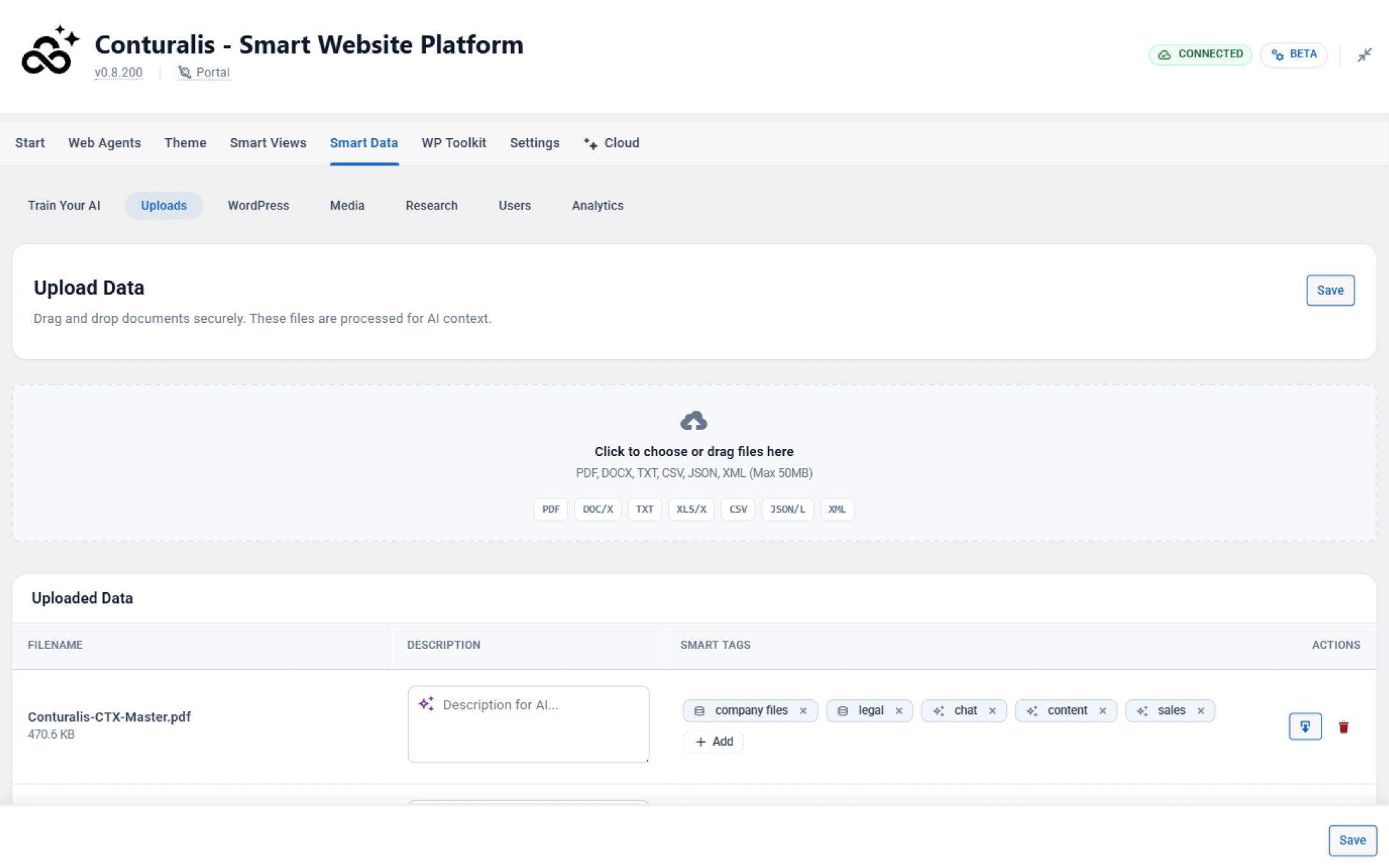Open the Start tab
1389x868 pixels.
click(30, 143)
